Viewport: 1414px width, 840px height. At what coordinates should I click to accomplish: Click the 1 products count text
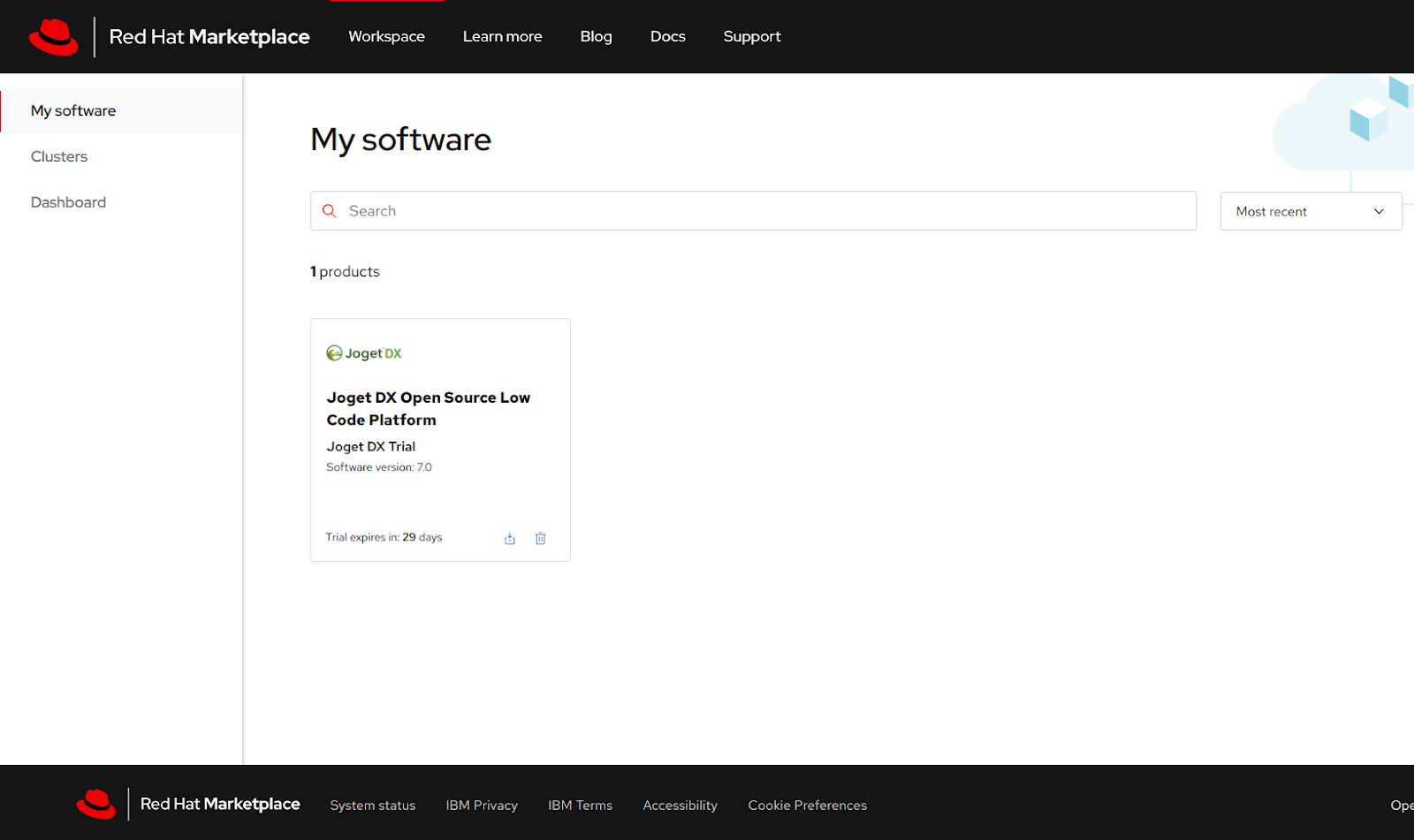(345, 272)
